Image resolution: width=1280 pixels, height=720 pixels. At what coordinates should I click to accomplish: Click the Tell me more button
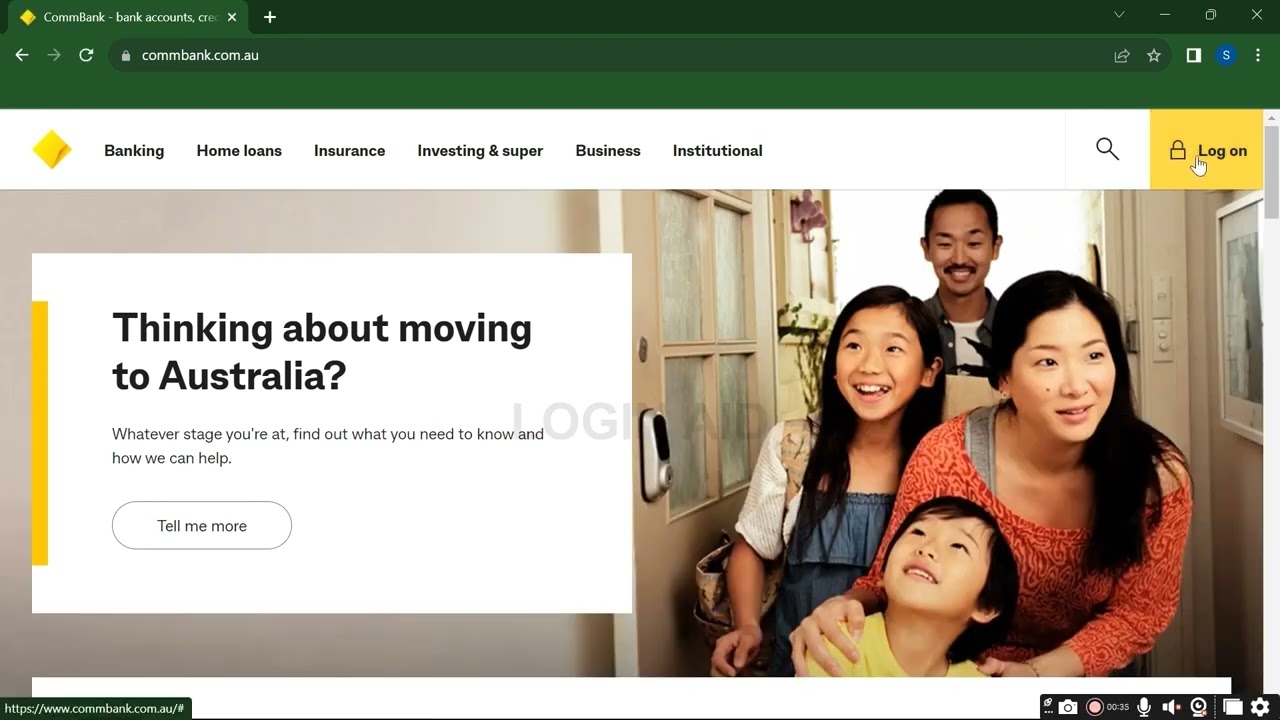(x=202, y=525)
